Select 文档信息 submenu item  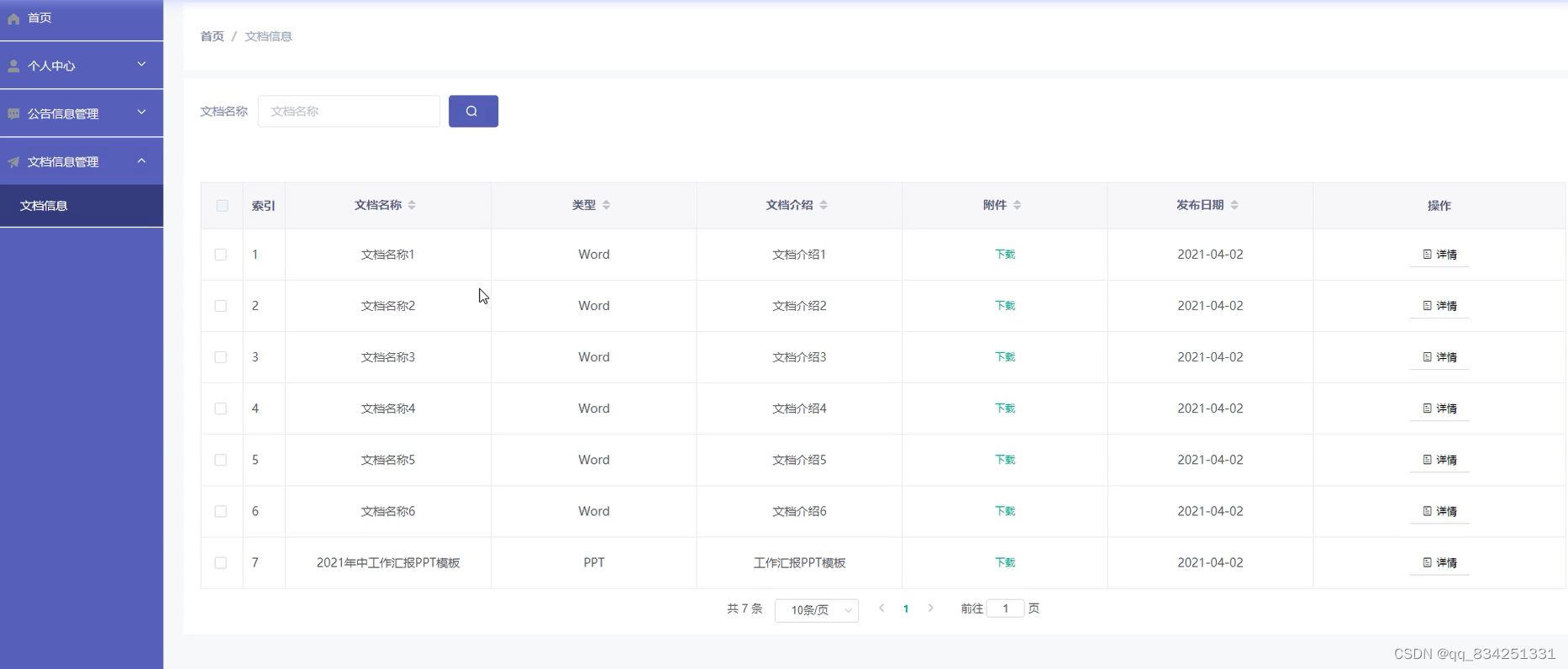[82, 205]
